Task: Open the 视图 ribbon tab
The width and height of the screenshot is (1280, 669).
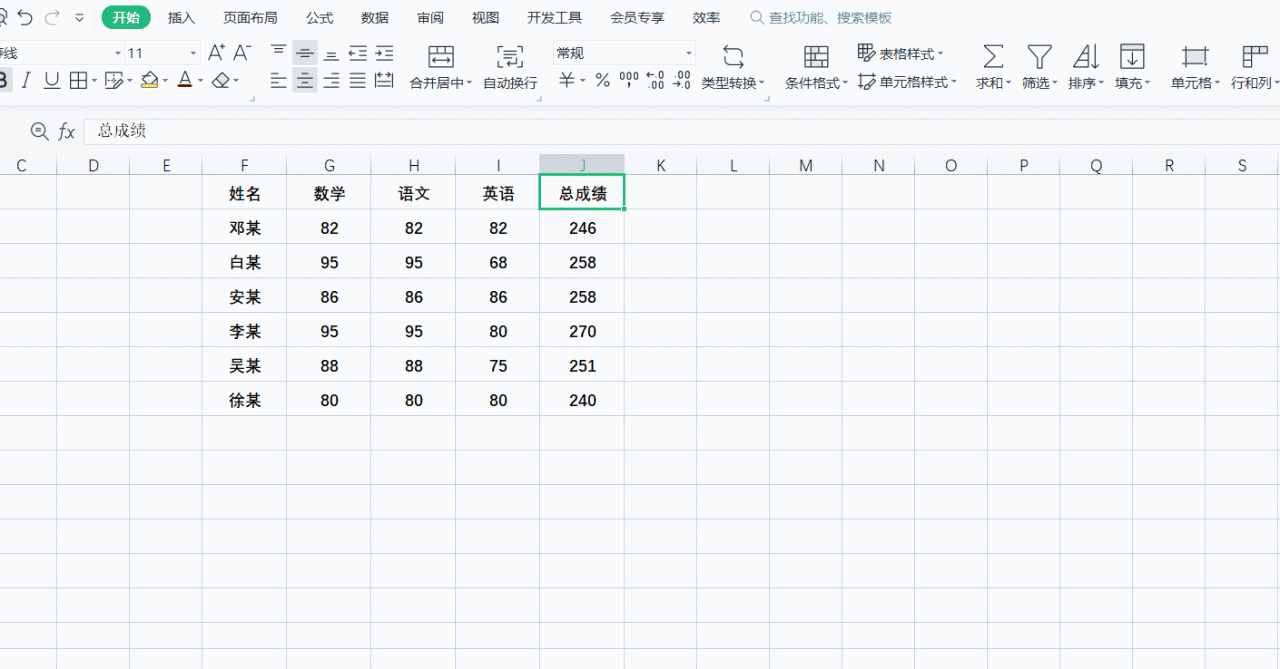Action: [485, 18]
